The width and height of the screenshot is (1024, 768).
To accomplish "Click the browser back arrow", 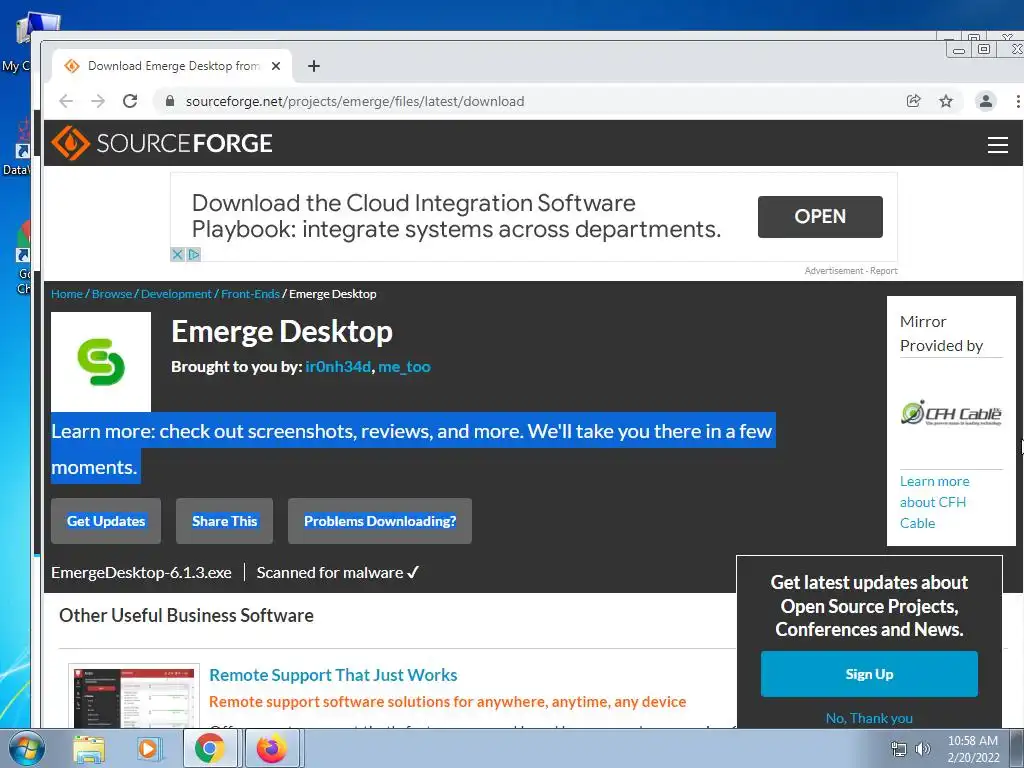I will point(66,101).
